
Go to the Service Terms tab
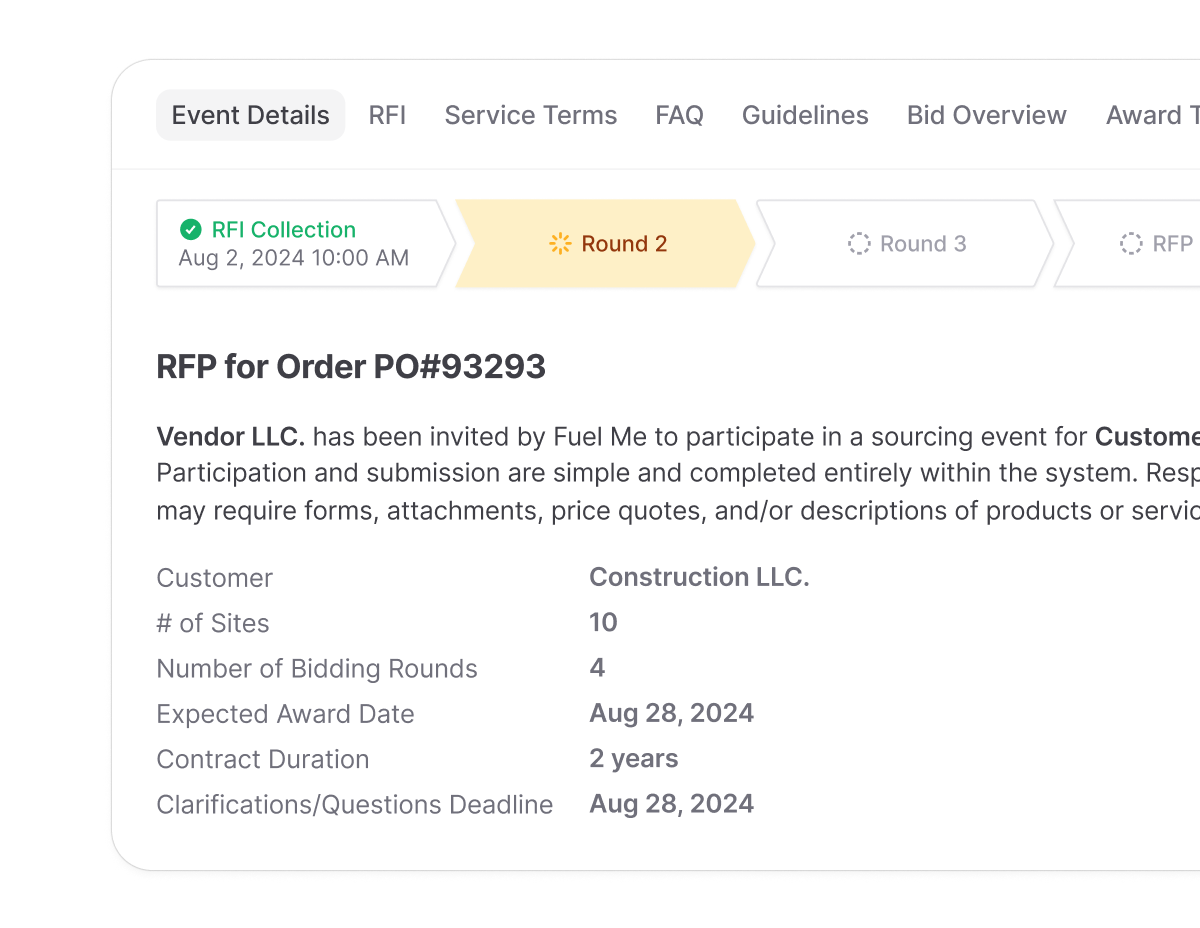click(x=530, y=115)
